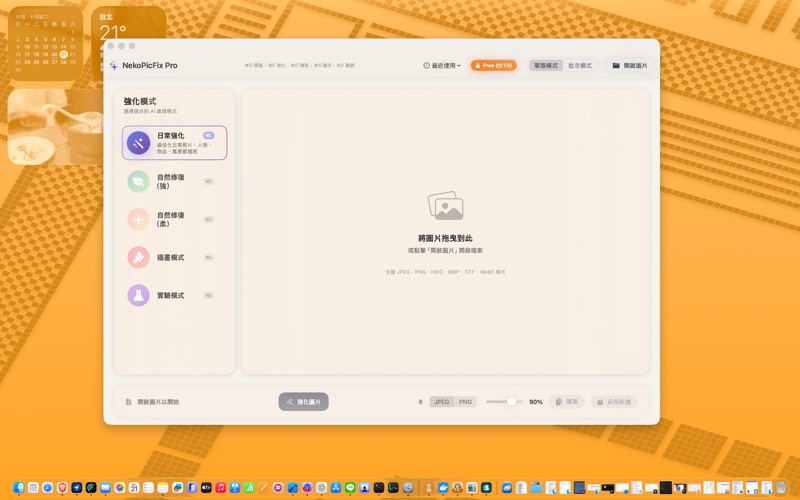Click the green leaf icon of 自然修復（強）
Viewport: 800px width, 500px height.
pos(138,182)
